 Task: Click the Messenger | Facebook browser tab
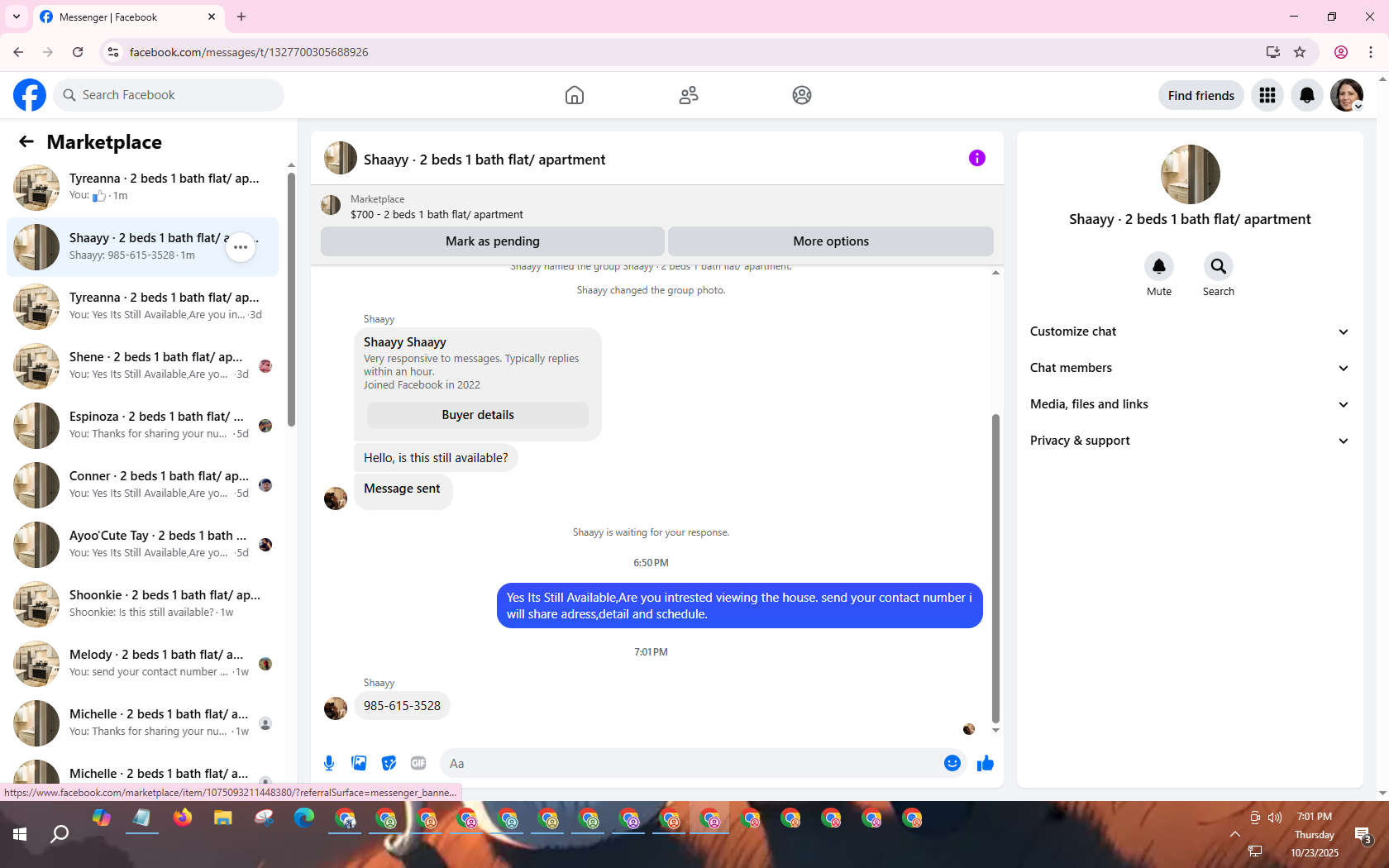(x=128, y=17)
